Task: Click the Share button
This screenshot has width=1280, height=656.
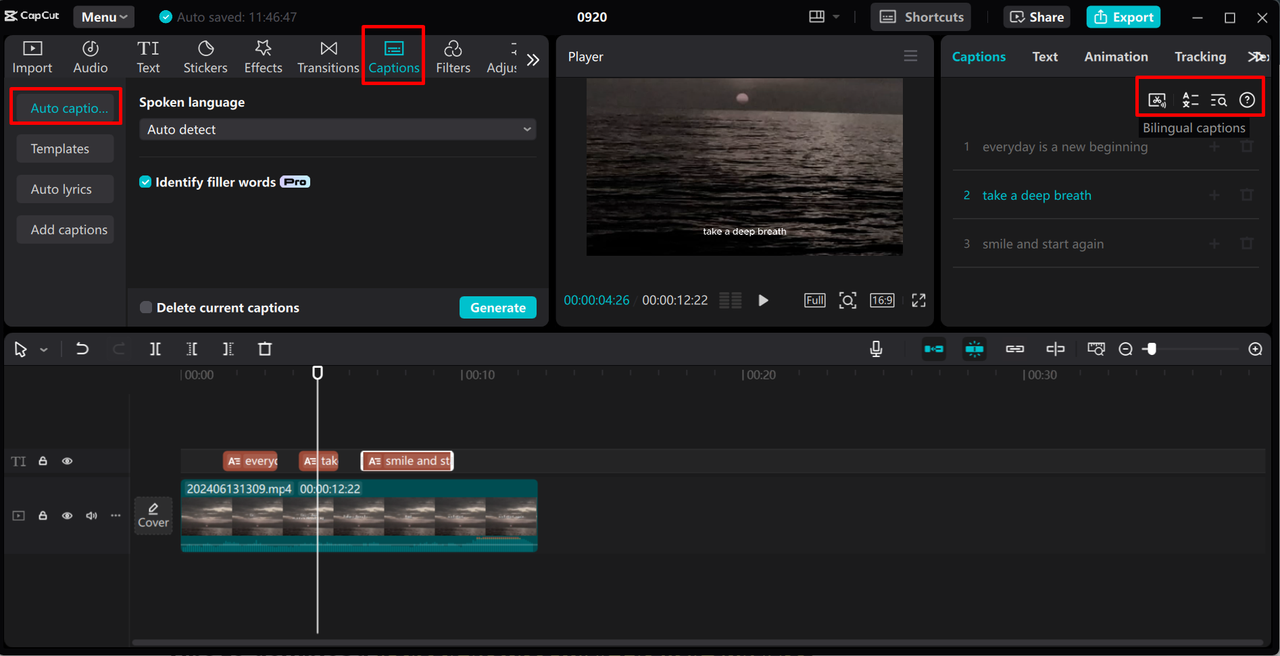Action: coord(1037,17)
